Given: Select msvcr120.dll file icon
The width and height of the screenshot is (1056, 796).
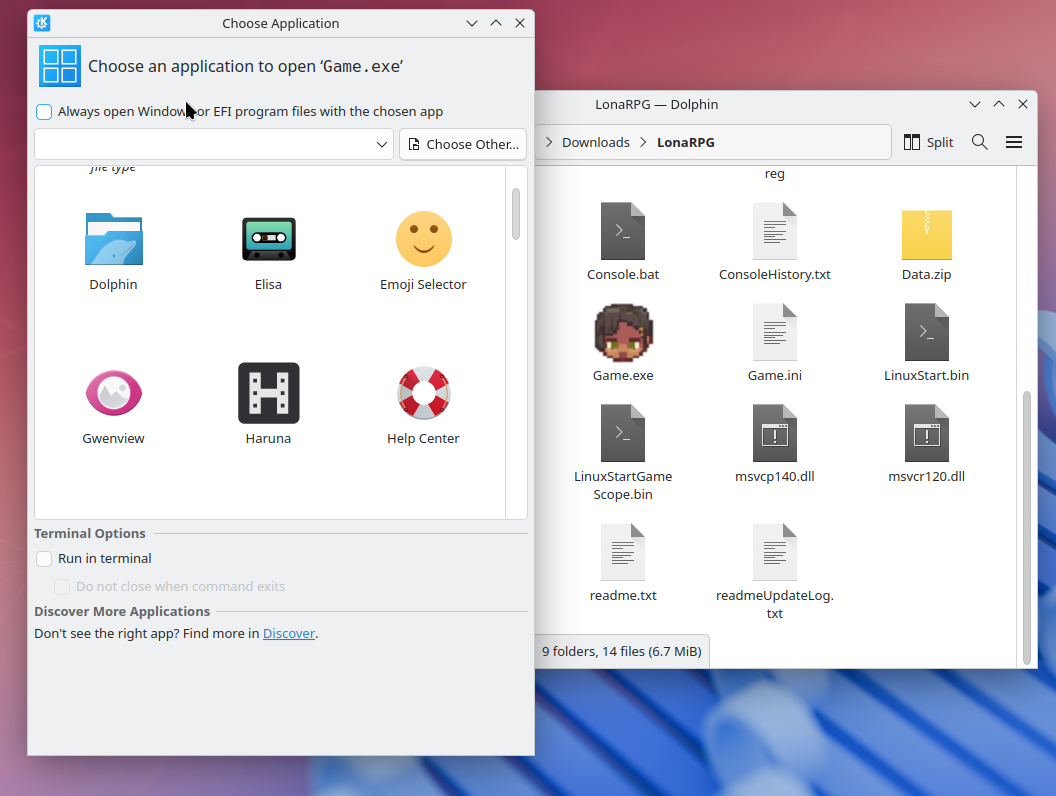Looking at the screenshot, I should [927, 433].
